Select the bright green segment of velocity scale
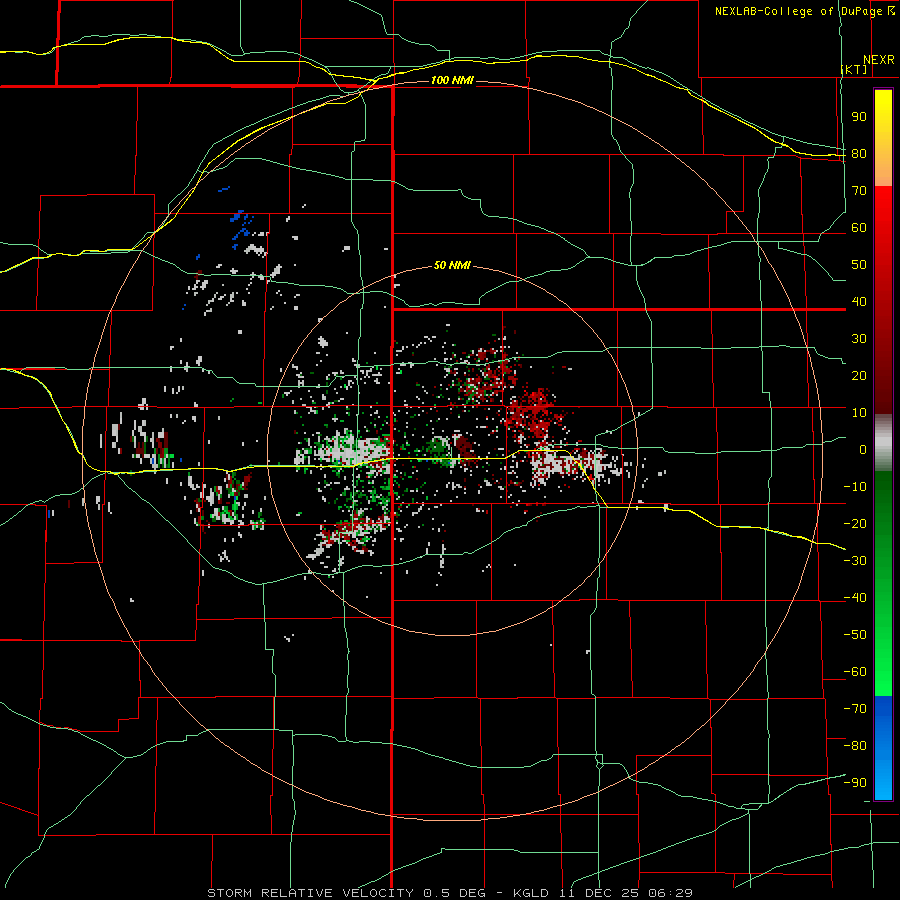This screenshot has width=900, height=900. tap(883, 643)
